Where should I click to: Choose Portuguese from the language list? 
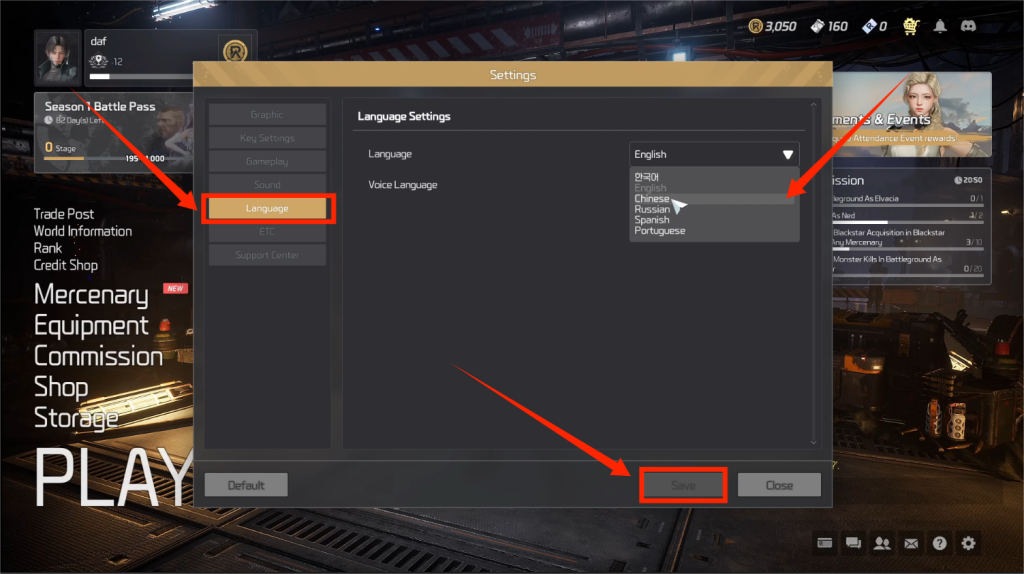tap(660, 231)
